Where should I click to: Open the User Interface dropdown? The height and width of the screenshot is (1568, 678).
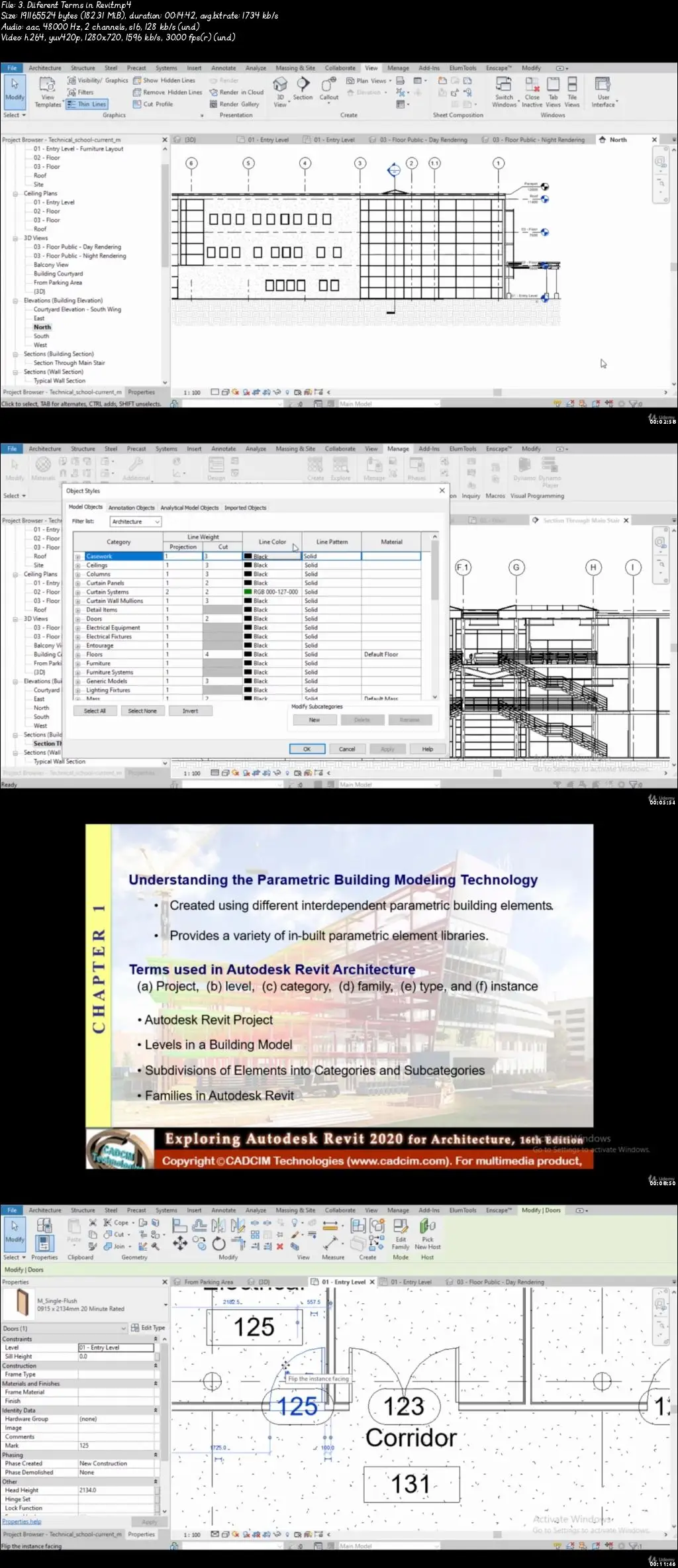click(x=603, y=92)
